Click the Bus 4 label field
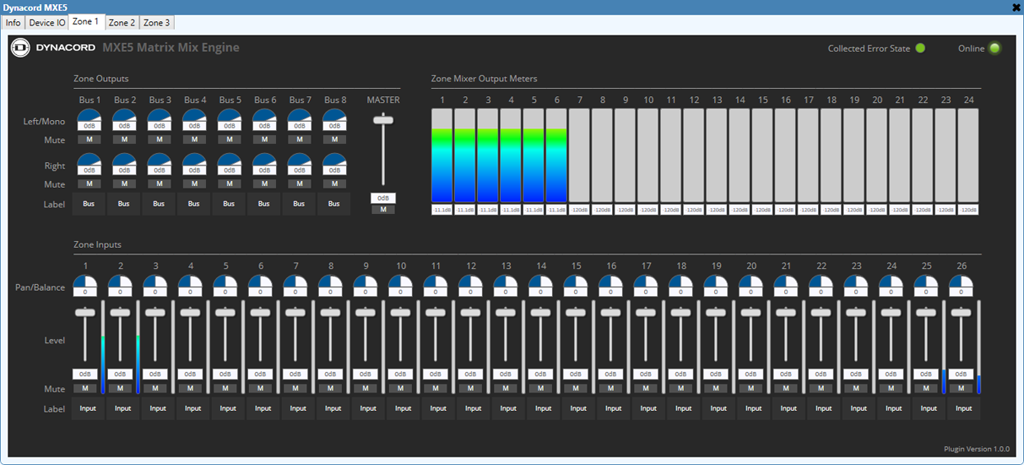 tap(194, 204)
